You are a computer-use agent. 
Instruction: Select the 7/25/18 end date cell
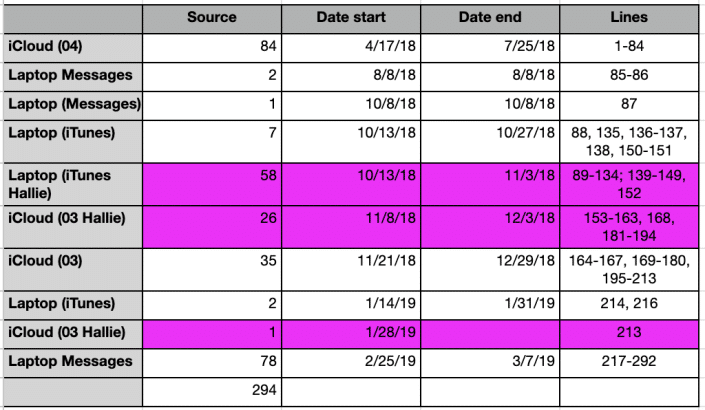(490, 47)
